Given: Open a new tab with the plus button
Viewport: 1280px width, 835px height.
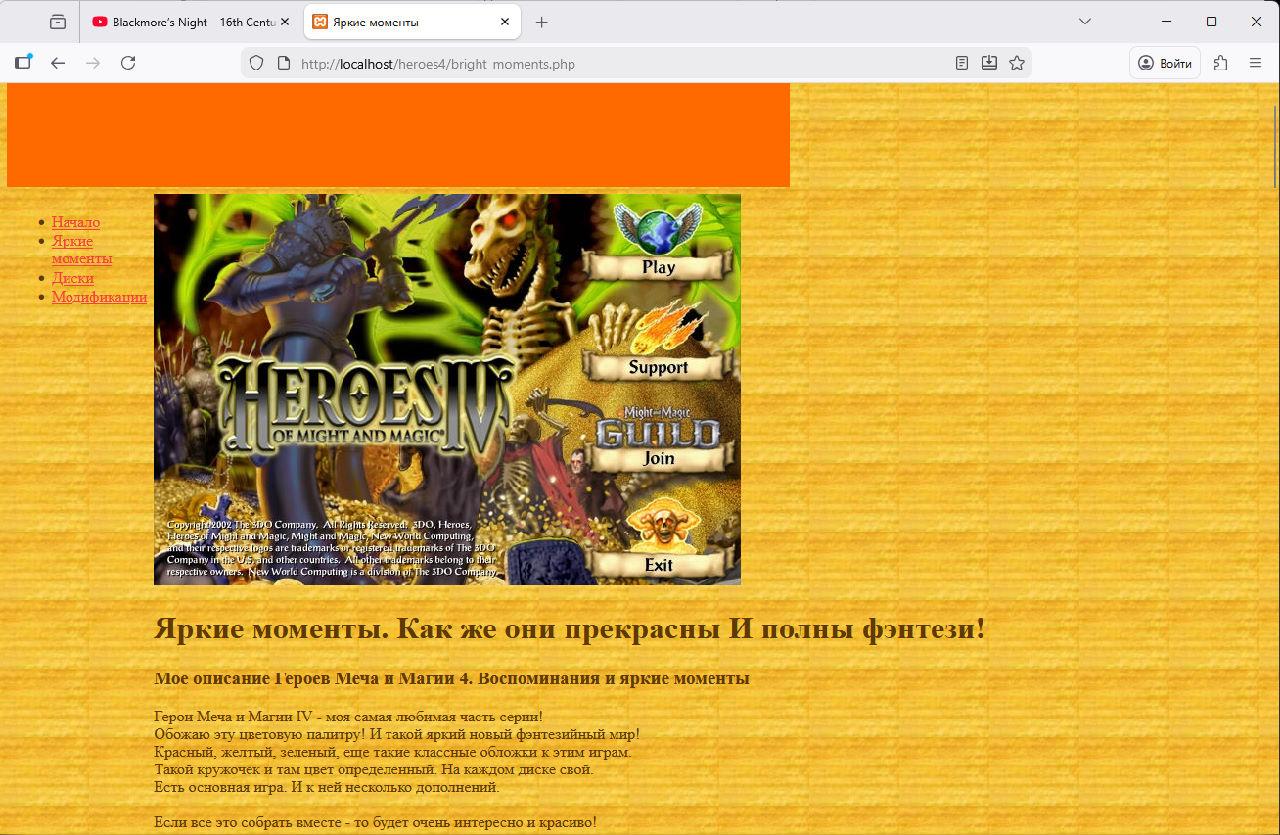Looking at the screenshot, I should click(541, 22).
